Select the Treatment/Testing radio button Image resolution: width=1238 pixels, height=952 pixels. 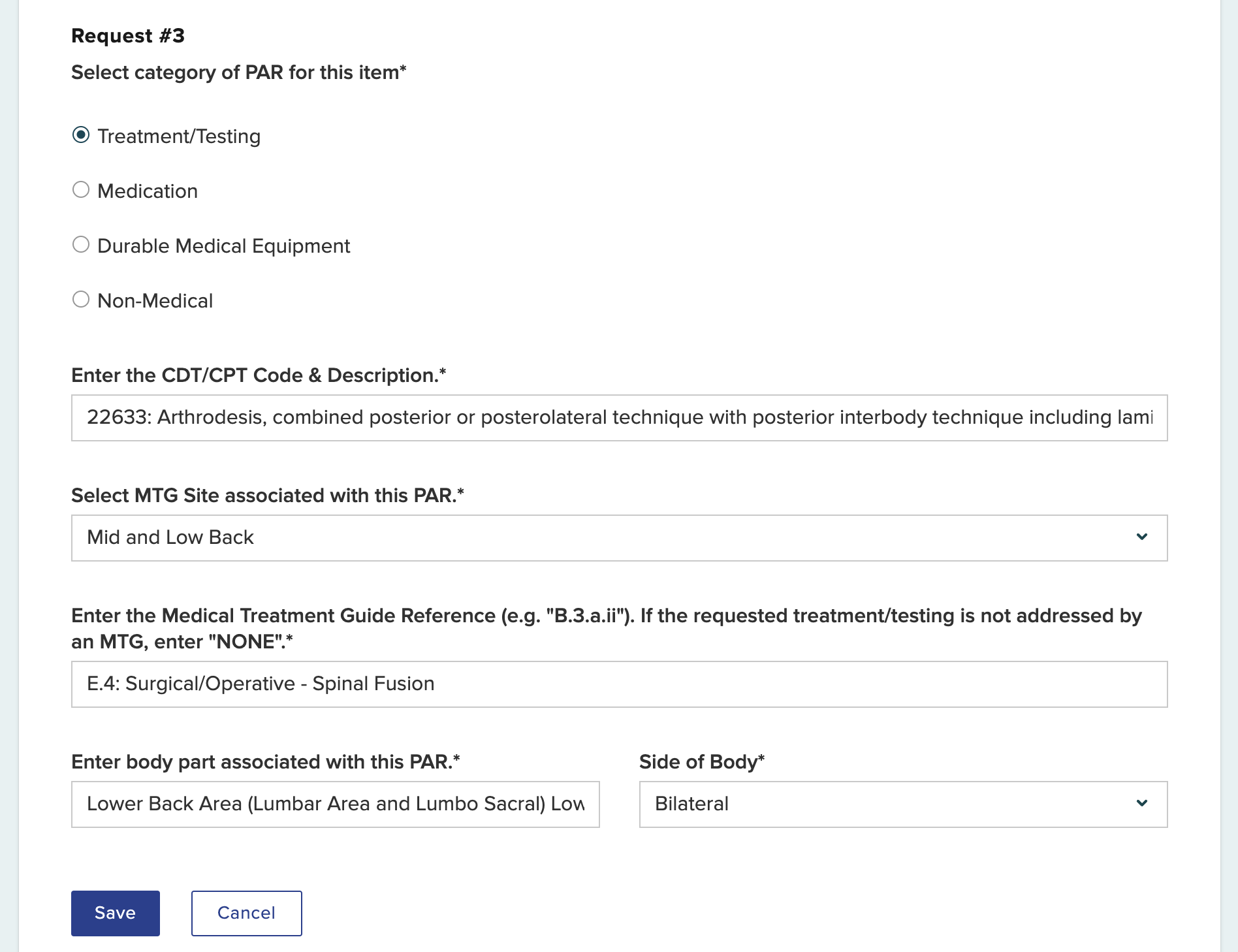pos(81,135)
